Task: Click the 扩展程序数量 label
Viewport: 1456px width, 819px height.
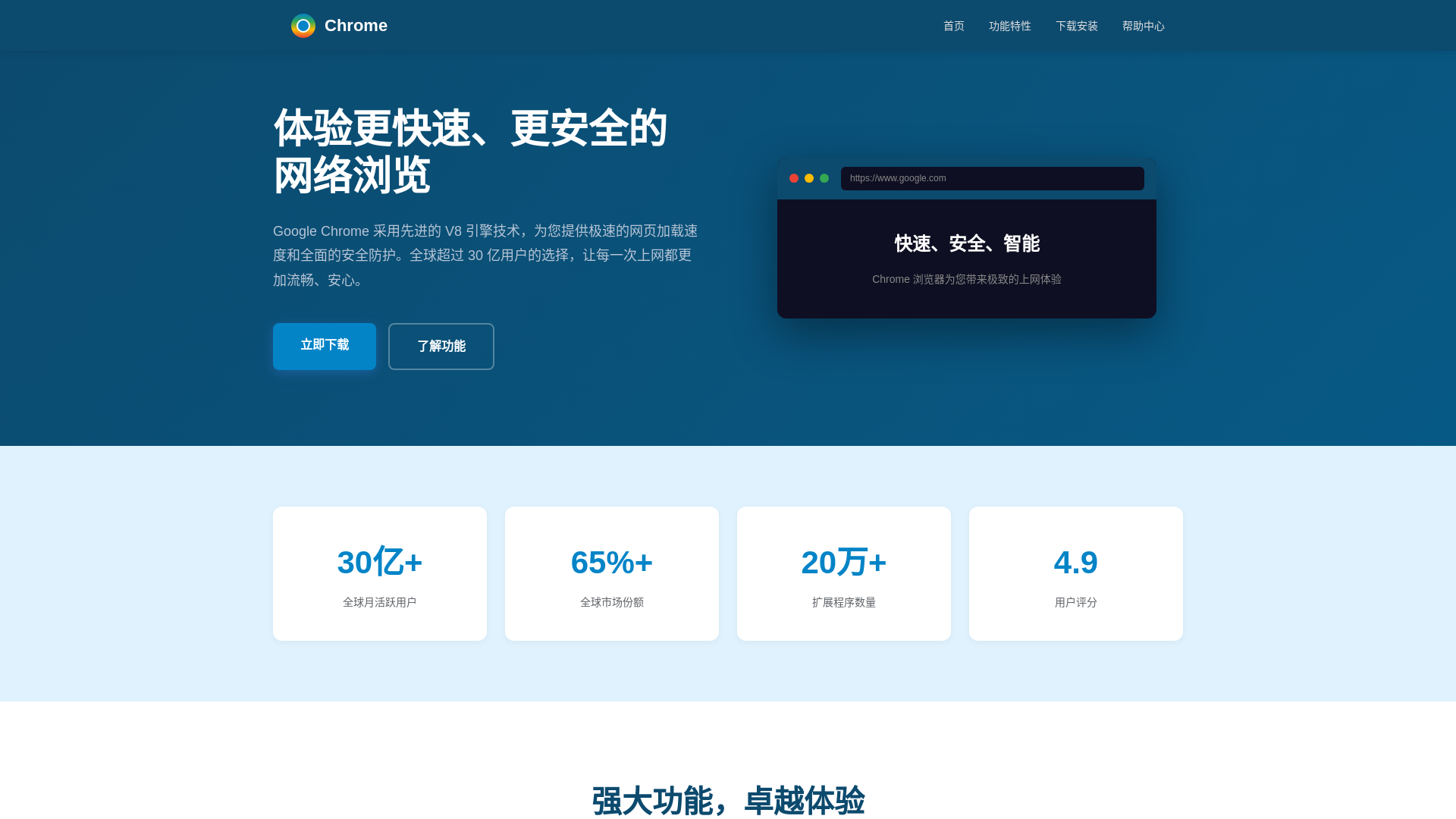Action: point(844,602)
